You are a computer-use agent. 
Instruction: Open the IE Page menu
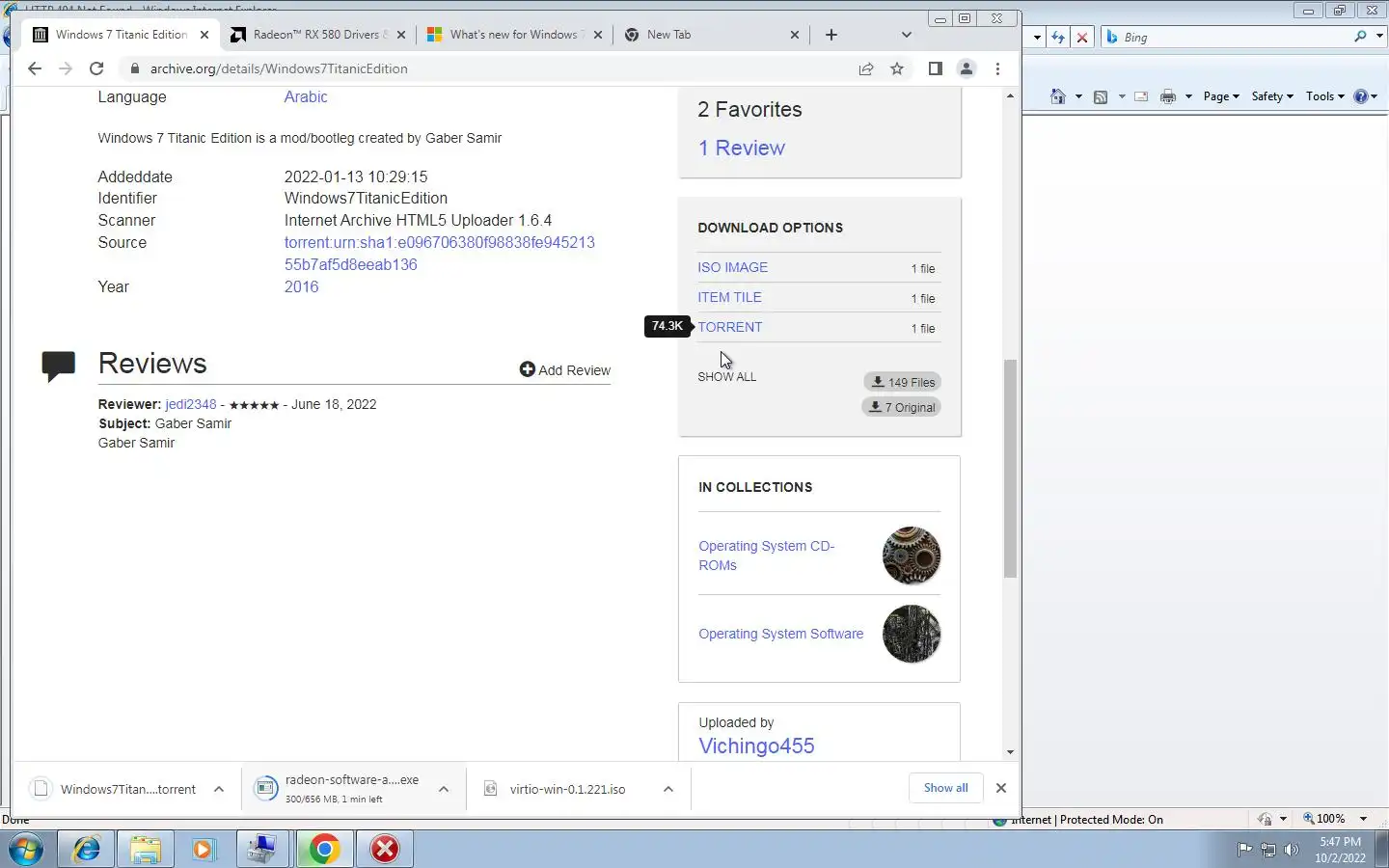pos(1221,96)
